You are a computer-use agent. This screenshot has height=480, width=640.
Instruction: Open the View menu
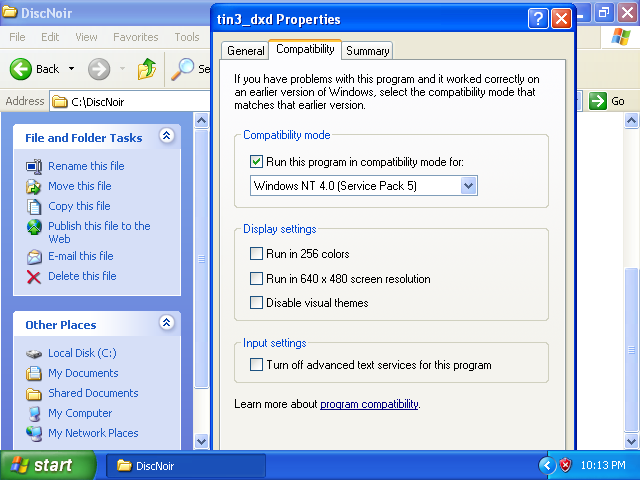(x=86, y=37)
